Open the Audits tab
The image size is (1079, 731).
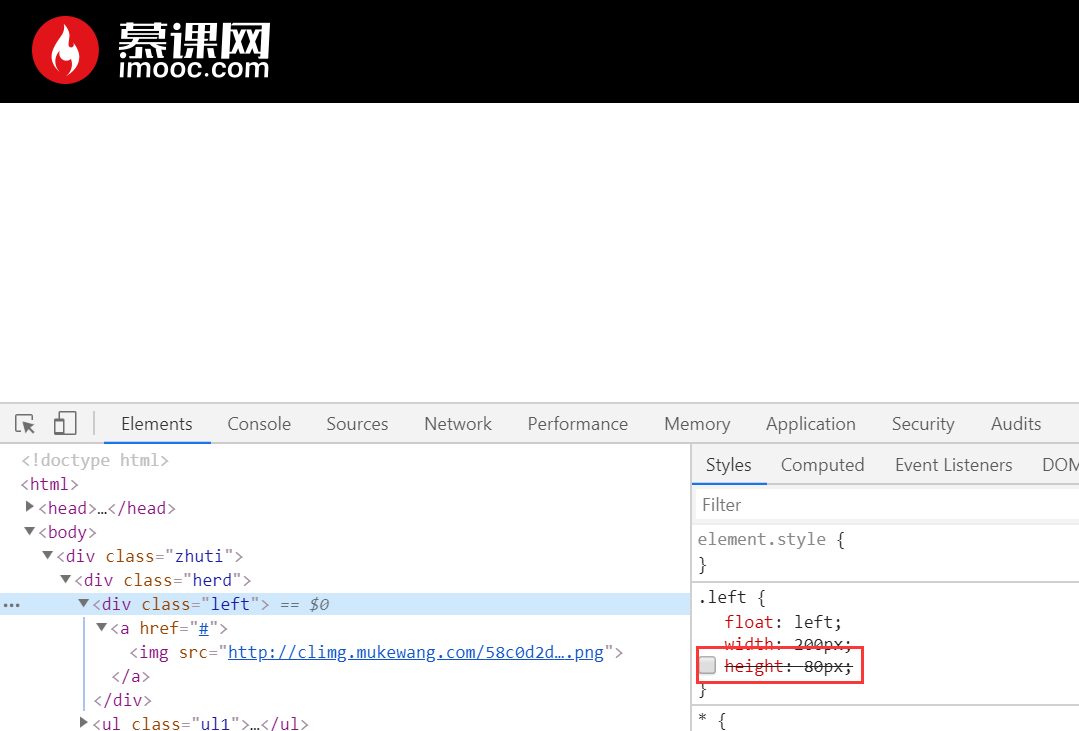coord(1016,424)
